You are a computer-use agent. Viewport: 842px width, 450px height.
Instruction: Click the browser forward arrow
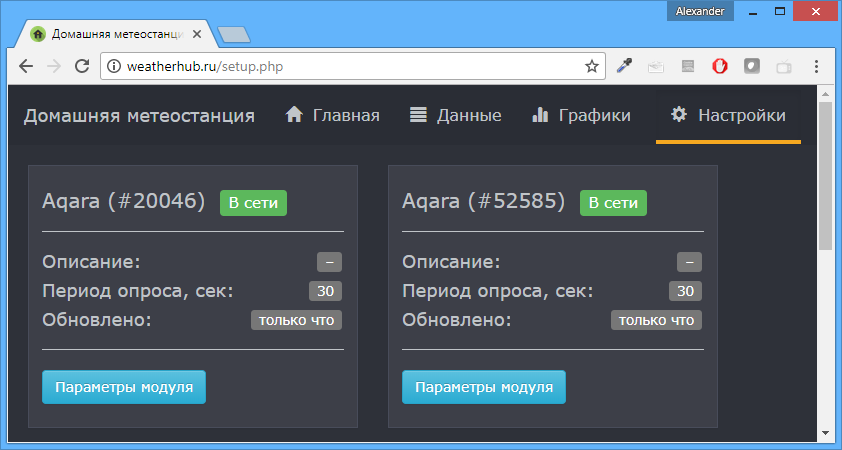[54, 66]
